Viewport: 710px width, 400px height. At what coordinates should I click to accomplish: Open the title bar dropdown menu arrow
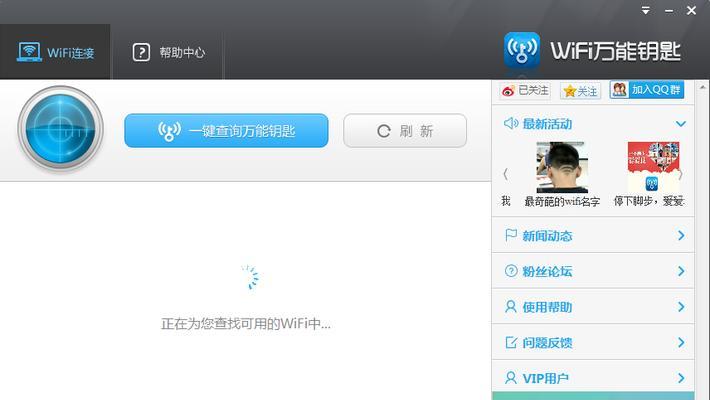[646, 10]
